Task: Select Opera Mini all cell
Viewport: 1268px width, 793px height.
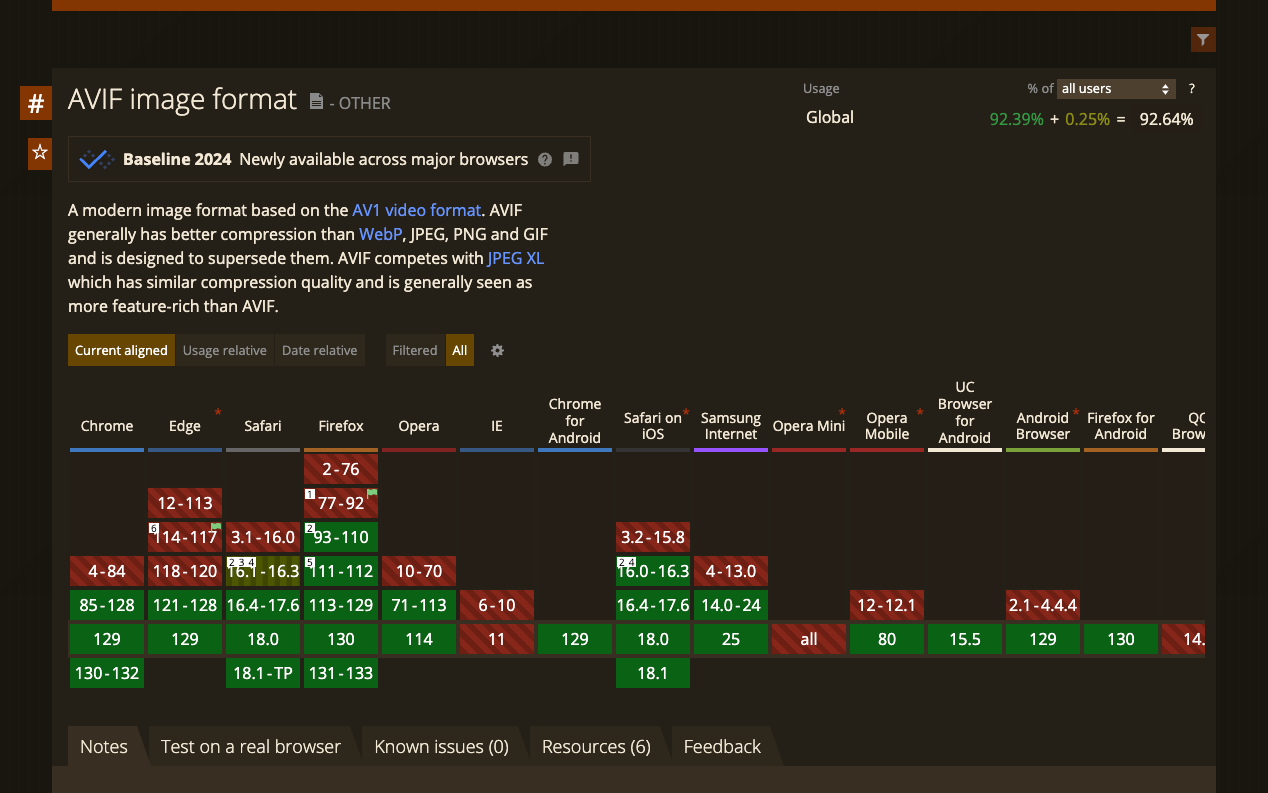Action: click(x=809, y=639)
